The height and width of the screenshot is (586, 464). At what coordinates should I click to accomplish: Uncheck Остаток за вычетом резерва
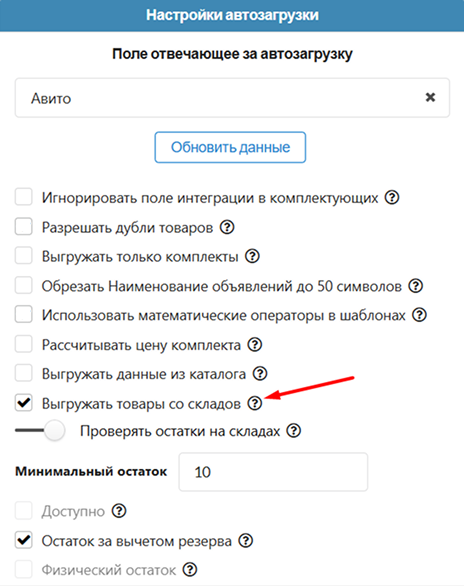[24, 540]
